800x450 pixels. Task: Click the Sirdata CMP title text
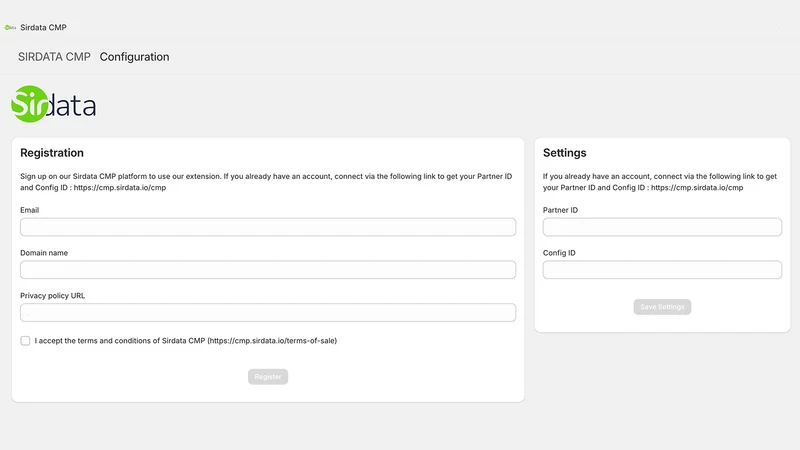[43, 28]
